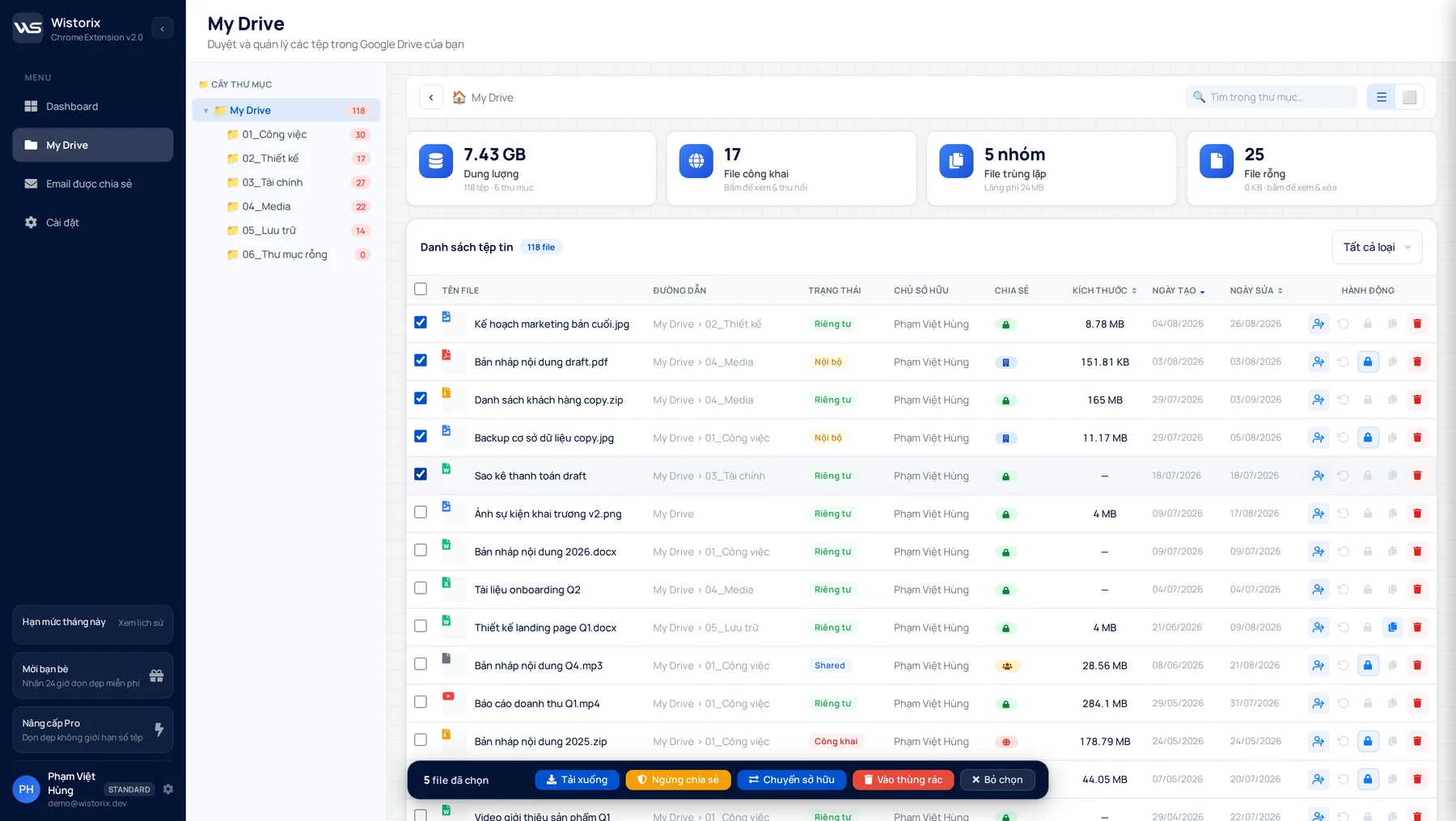Open account settings gear next to STANDARD badge
1456x821 pixels.
[168, 789]
